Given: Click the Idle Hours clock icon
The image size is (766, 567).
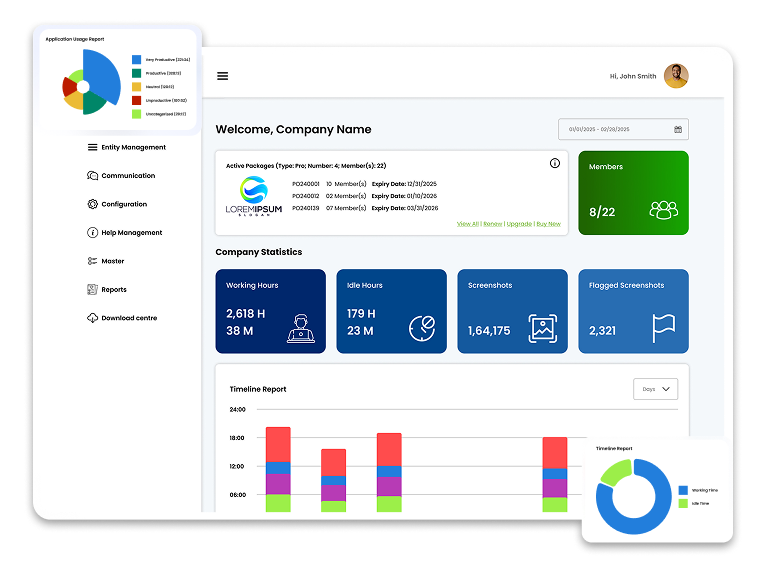Looking at the screenshot, I should click(422, 328).
